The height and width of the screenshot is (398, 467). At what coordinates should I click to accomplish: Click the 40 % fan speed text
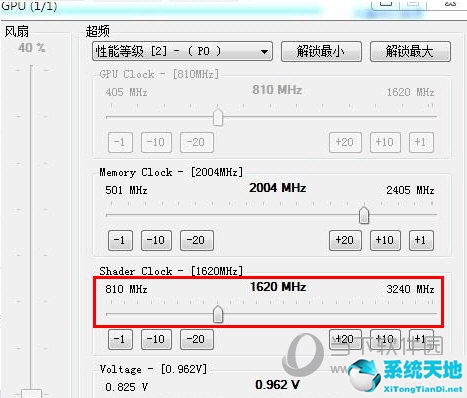point(31,48)
